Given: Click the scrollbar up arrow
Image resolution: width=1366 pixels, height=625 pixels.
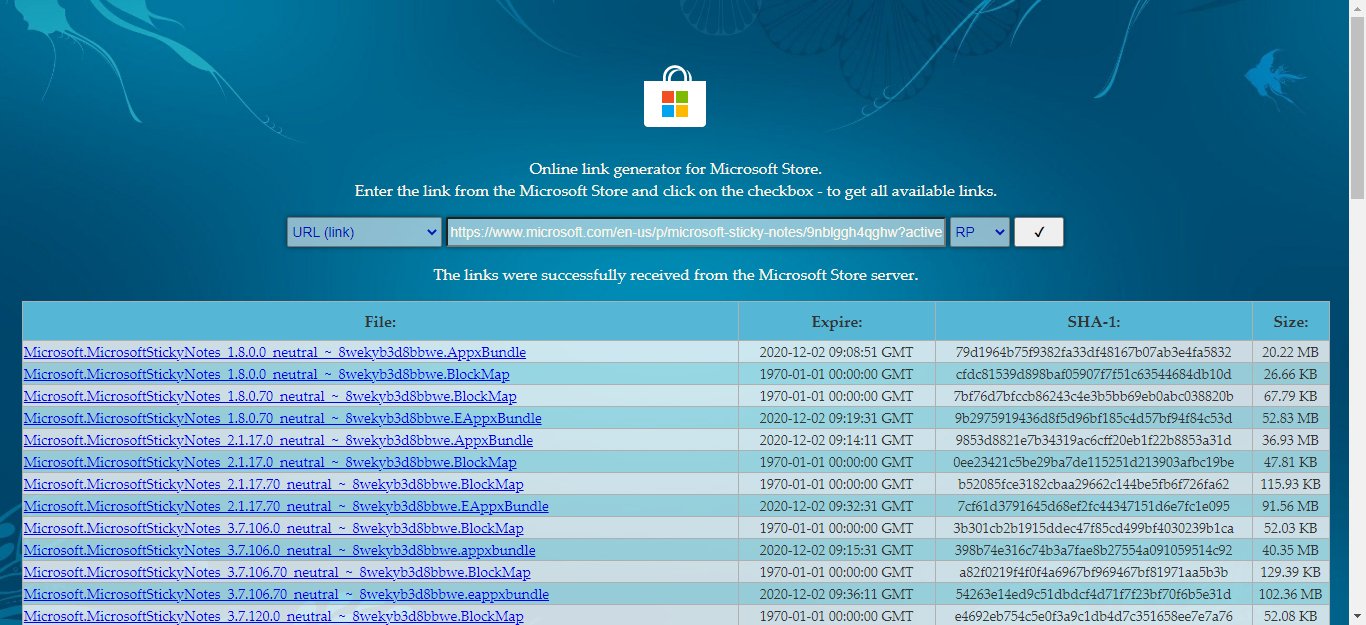Looking at the screenshot, I should click(1357, 8).
